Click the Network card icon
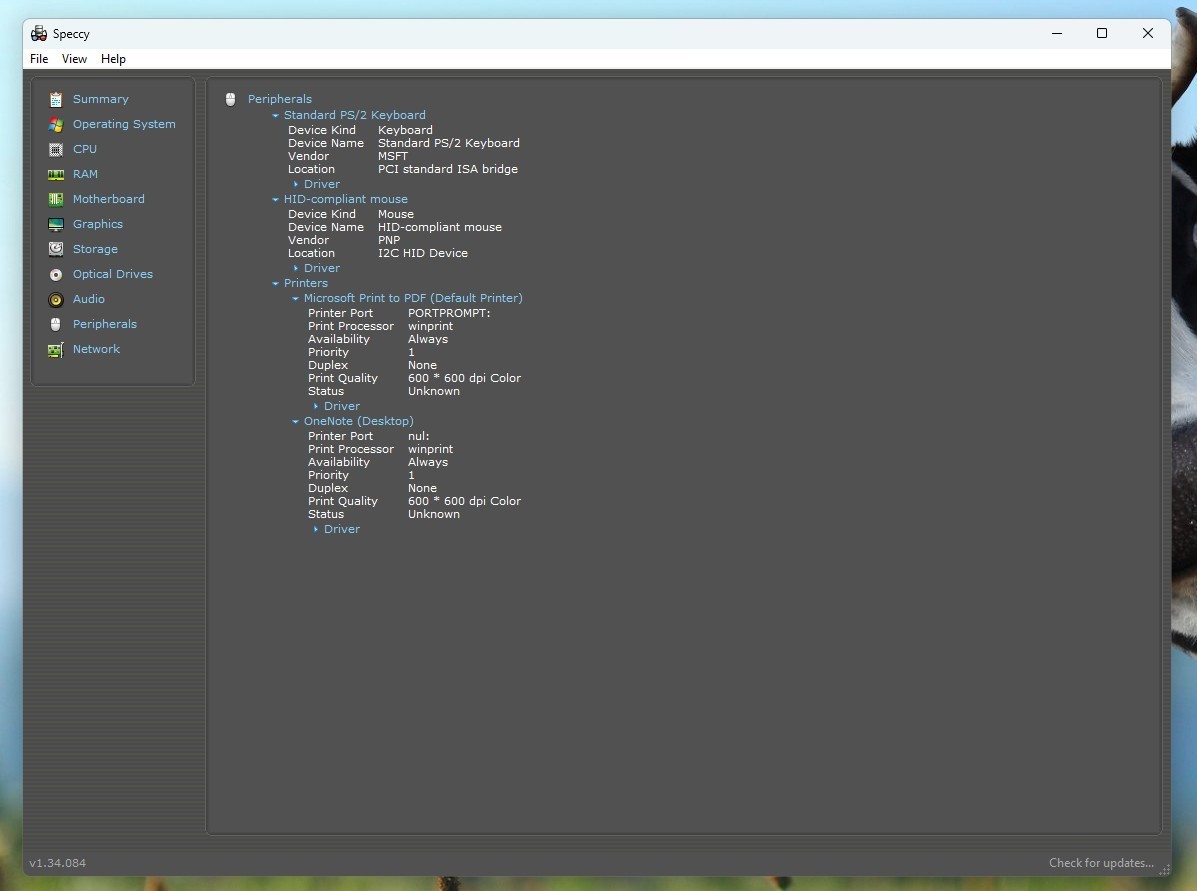The image size is (1197, 891). [x=56, y=350]
